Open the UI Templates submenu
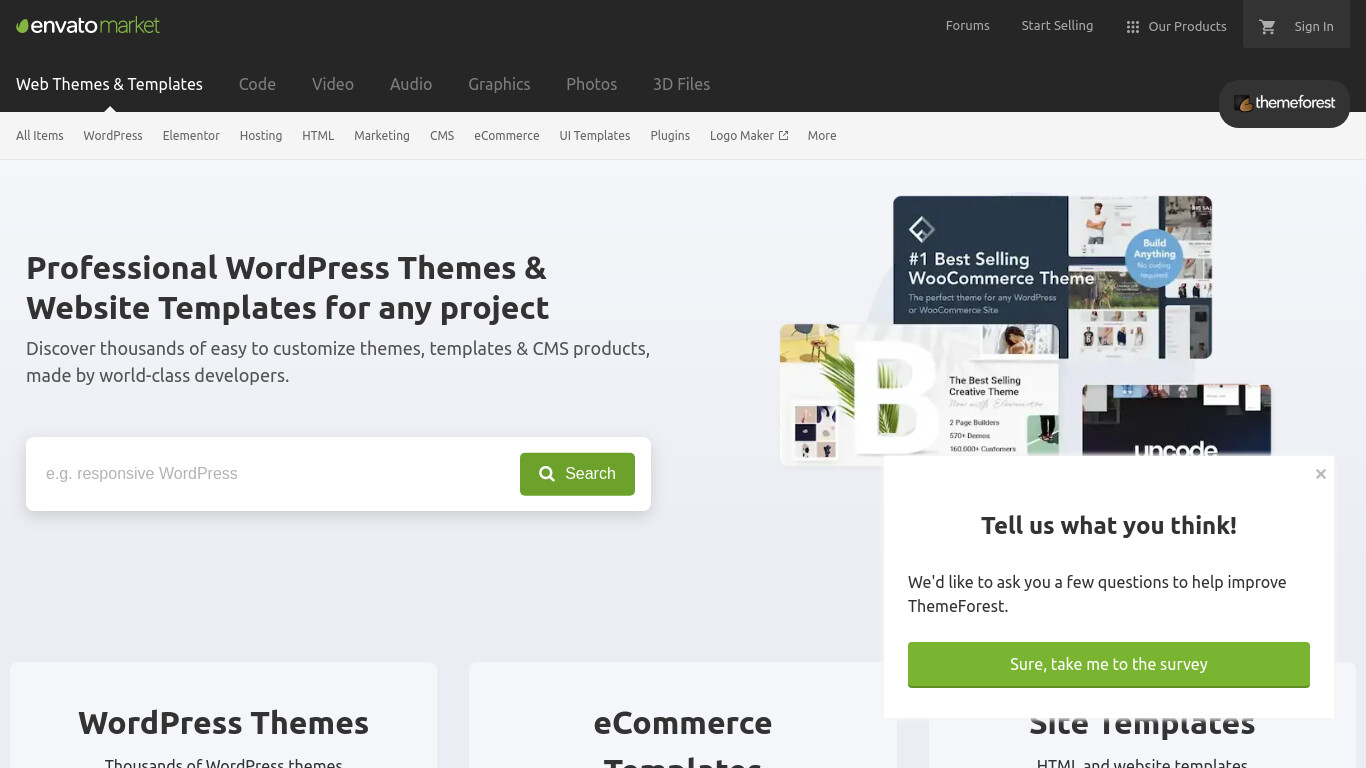Viewport: 1366px width, 768px height. (595, 136)
